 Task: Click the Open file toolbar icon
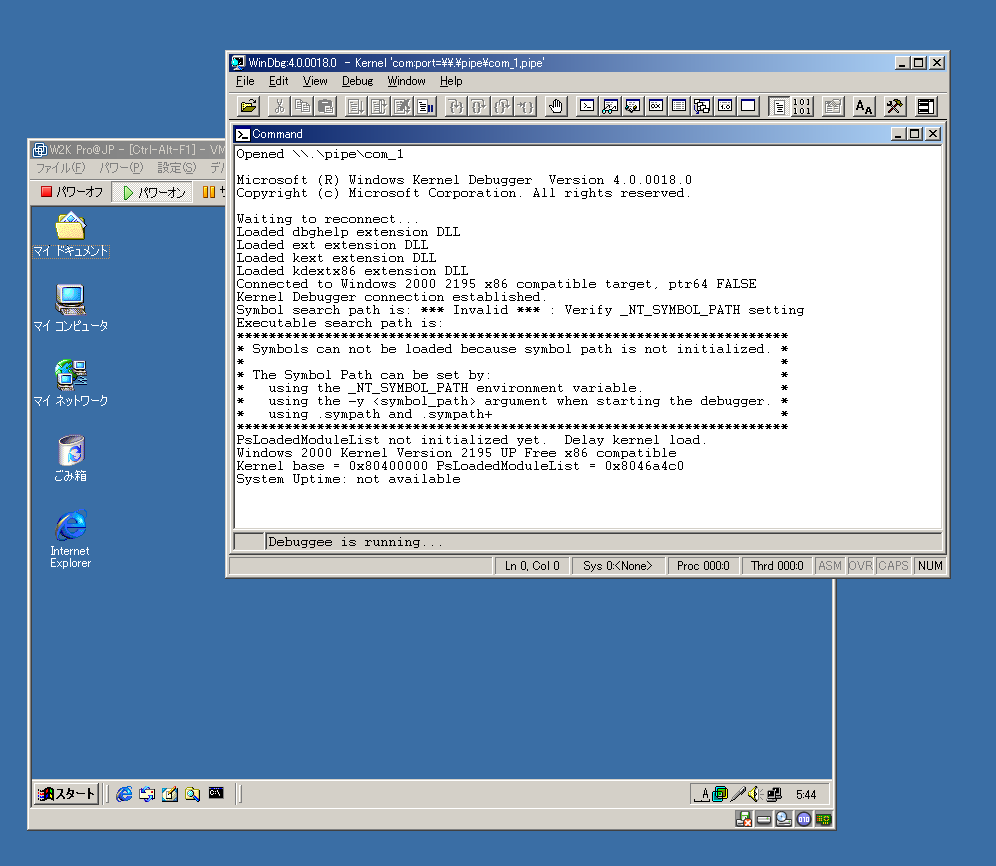point(249,106)
